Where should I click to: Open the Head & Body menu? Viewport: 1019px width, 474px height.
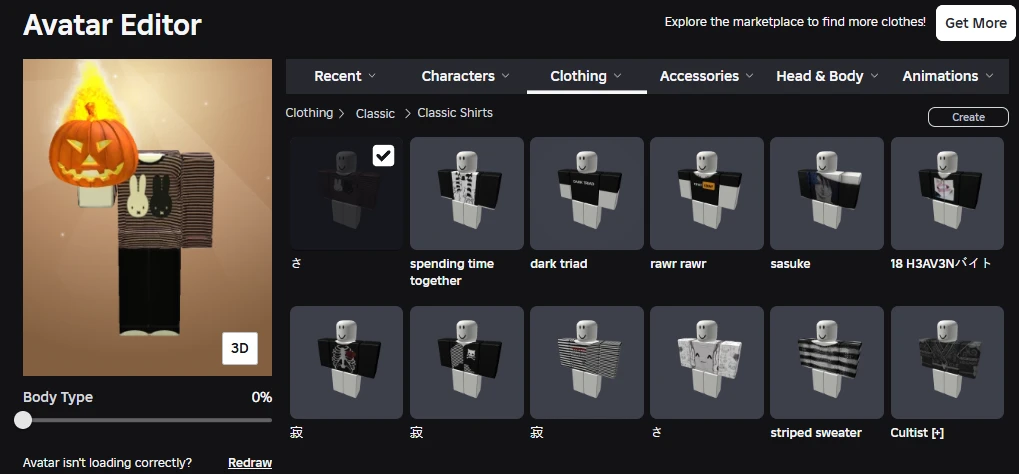(827, 76)
